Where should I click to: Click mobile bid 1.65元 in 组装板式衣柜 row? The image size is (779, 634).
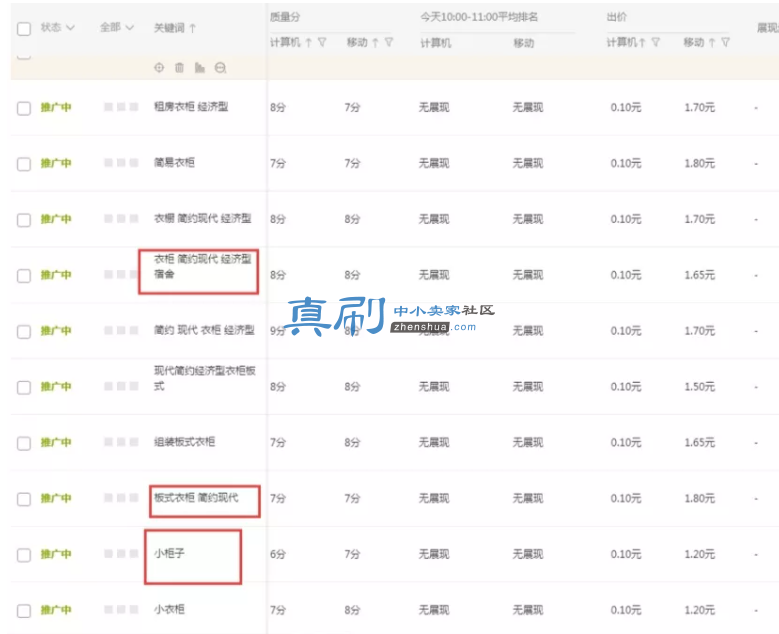[x=700, y=443]
